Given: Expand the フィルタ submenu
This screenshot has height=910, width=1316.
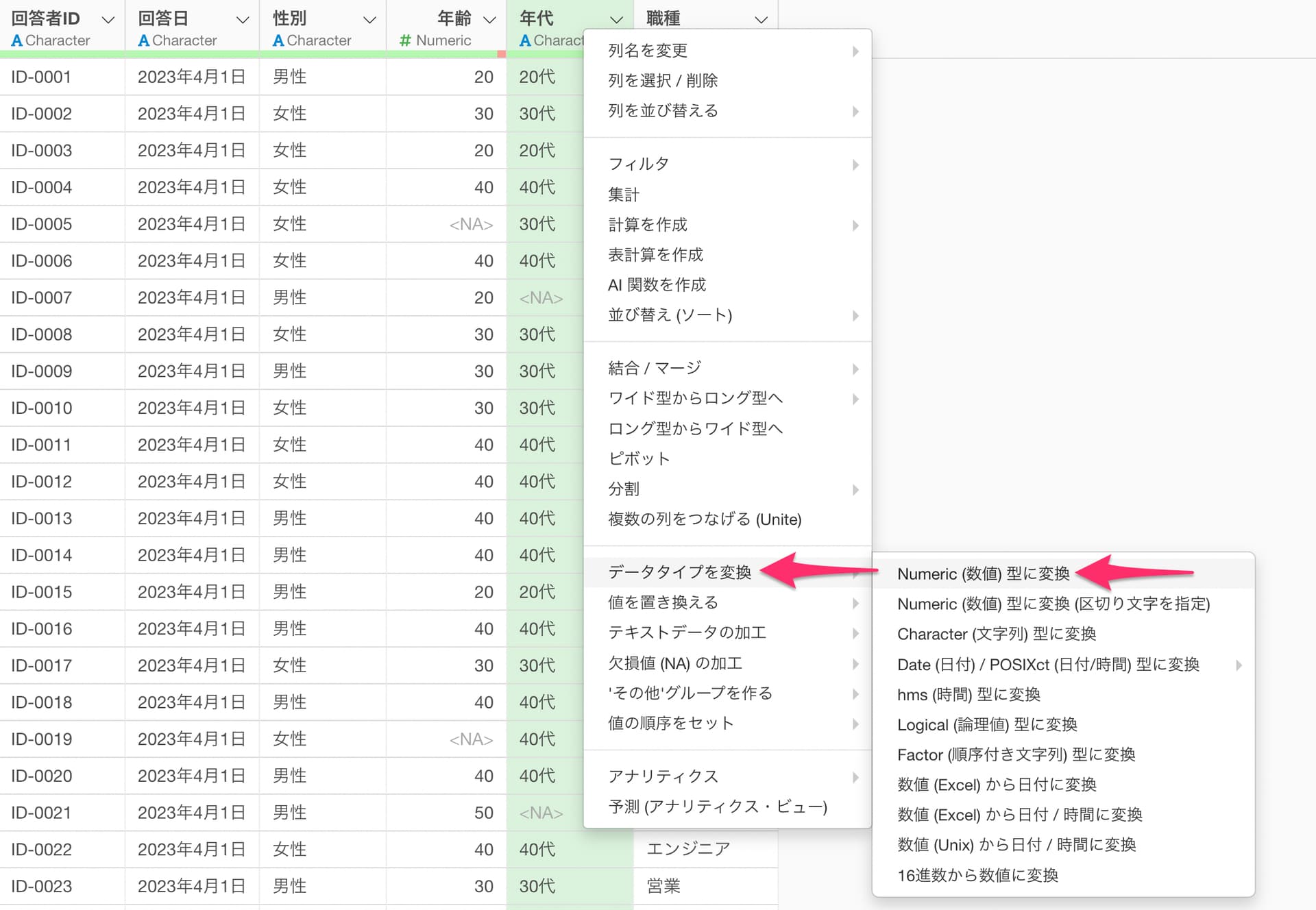Looking at the screenshot, I should coord(638,164).
